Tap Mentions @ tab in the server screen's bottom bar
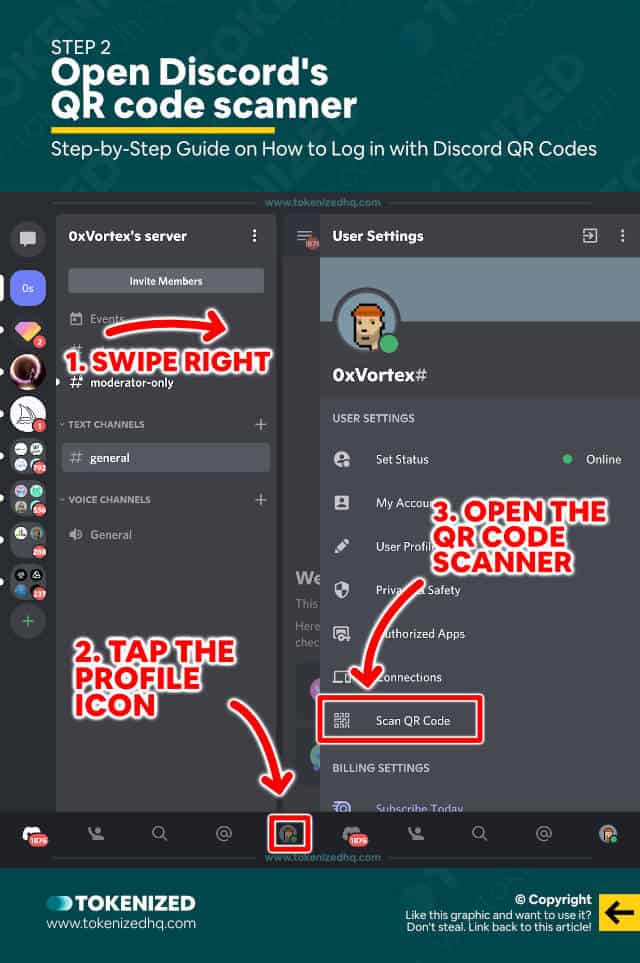The height and width of the screenshot is (963, 640). [224, 833]
